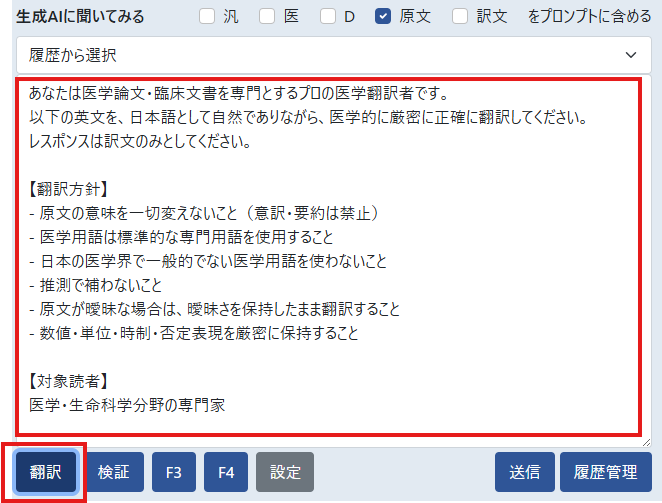Click the first line starting あなたは医学論文
The height and width of the screenshot is (503, 662).
pyautogui.click(x=238, y=94)
